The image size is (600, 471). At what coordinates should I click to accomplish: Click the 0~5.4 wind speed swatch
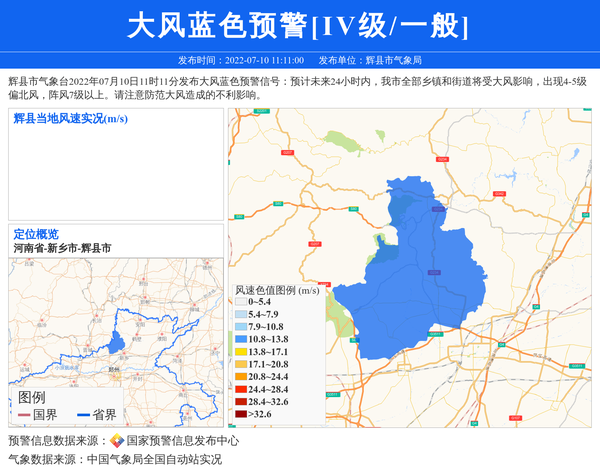240,301
